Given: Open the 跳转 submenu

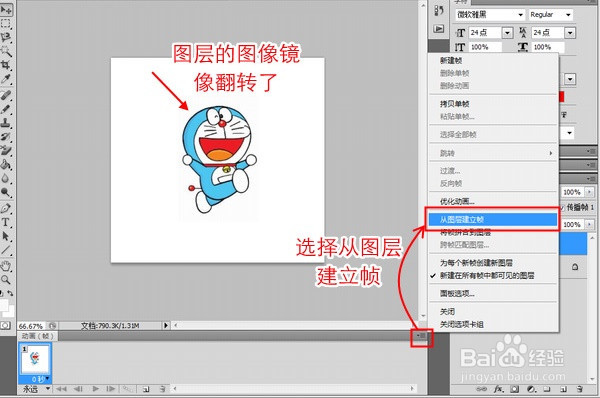Looking at the screenshot, I should [493, 153].
